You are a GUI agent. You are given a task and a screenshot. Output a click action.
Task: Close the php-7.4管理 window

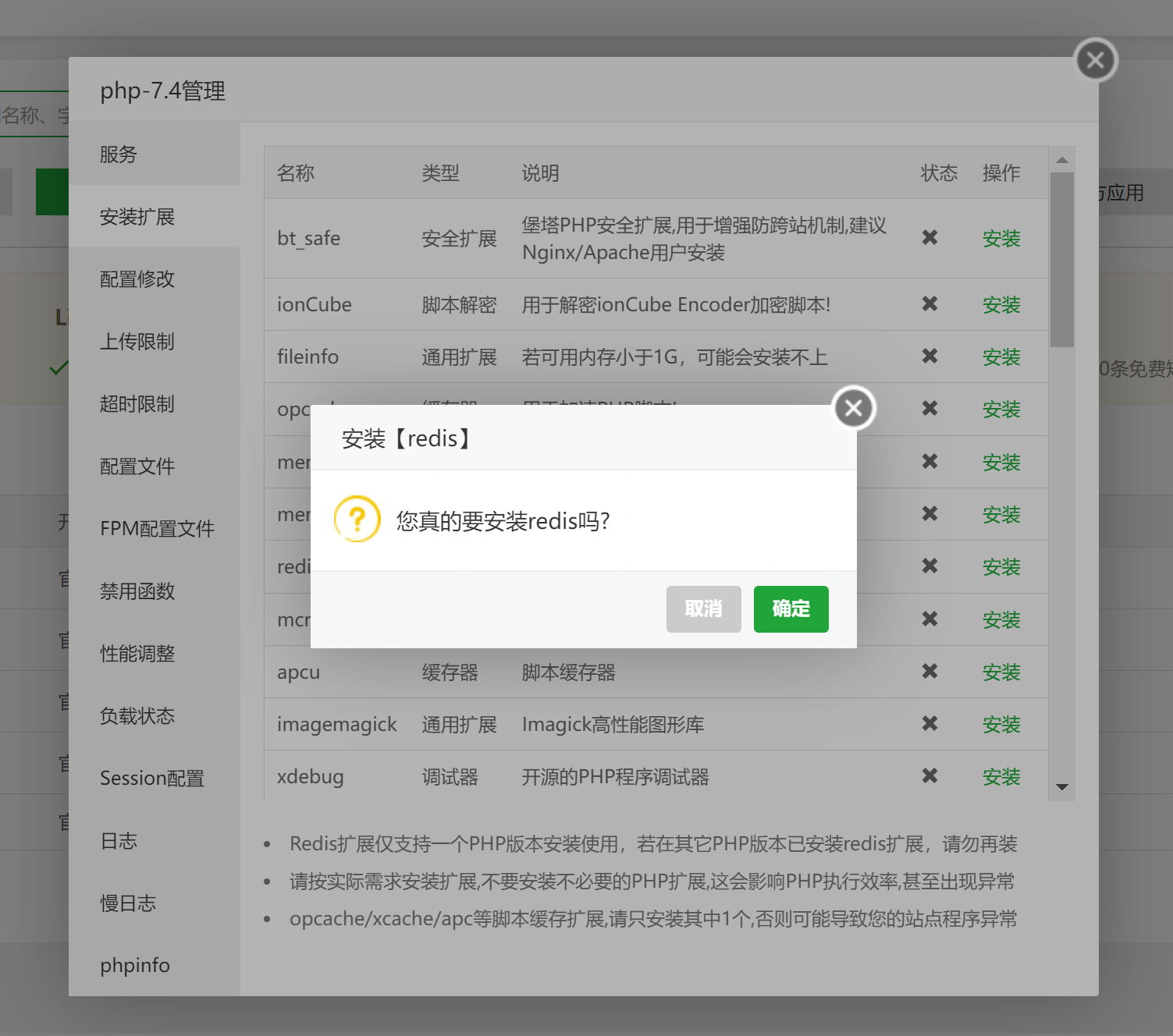coord(1096,60)
